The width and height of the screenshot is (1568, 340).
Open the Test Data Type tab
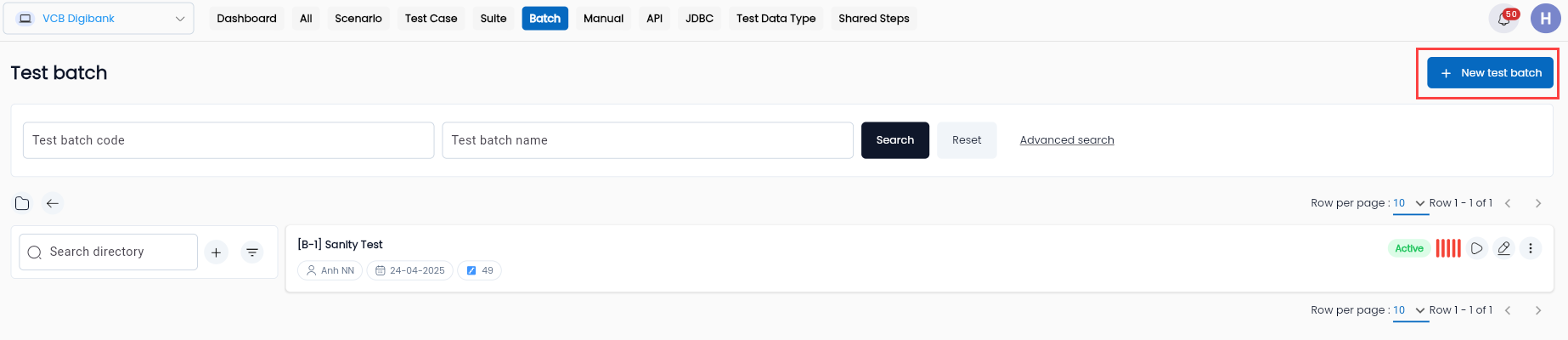(776, 18)
